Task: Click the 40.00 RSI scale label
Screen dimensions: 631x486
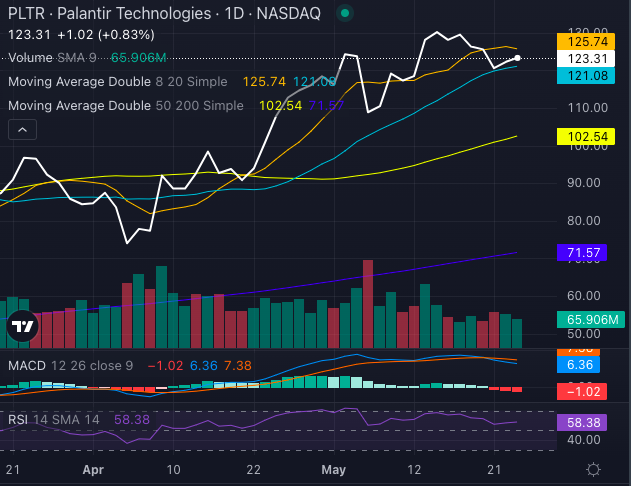Action: [584, 440]
